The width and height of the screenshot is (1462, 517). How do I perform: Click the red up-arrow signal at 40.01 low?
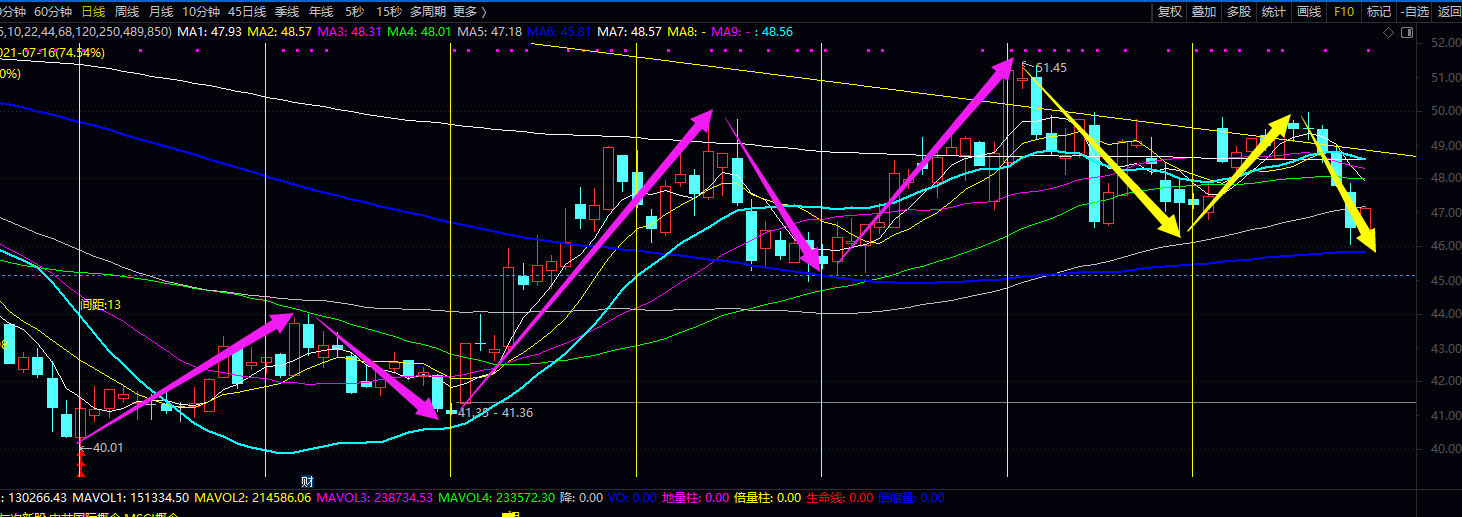click(81, 461)
